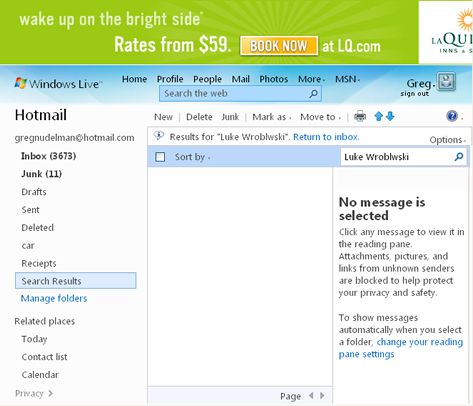
Task: Open the Inbox (3673) folder
Action: click(x=49, y=156)
